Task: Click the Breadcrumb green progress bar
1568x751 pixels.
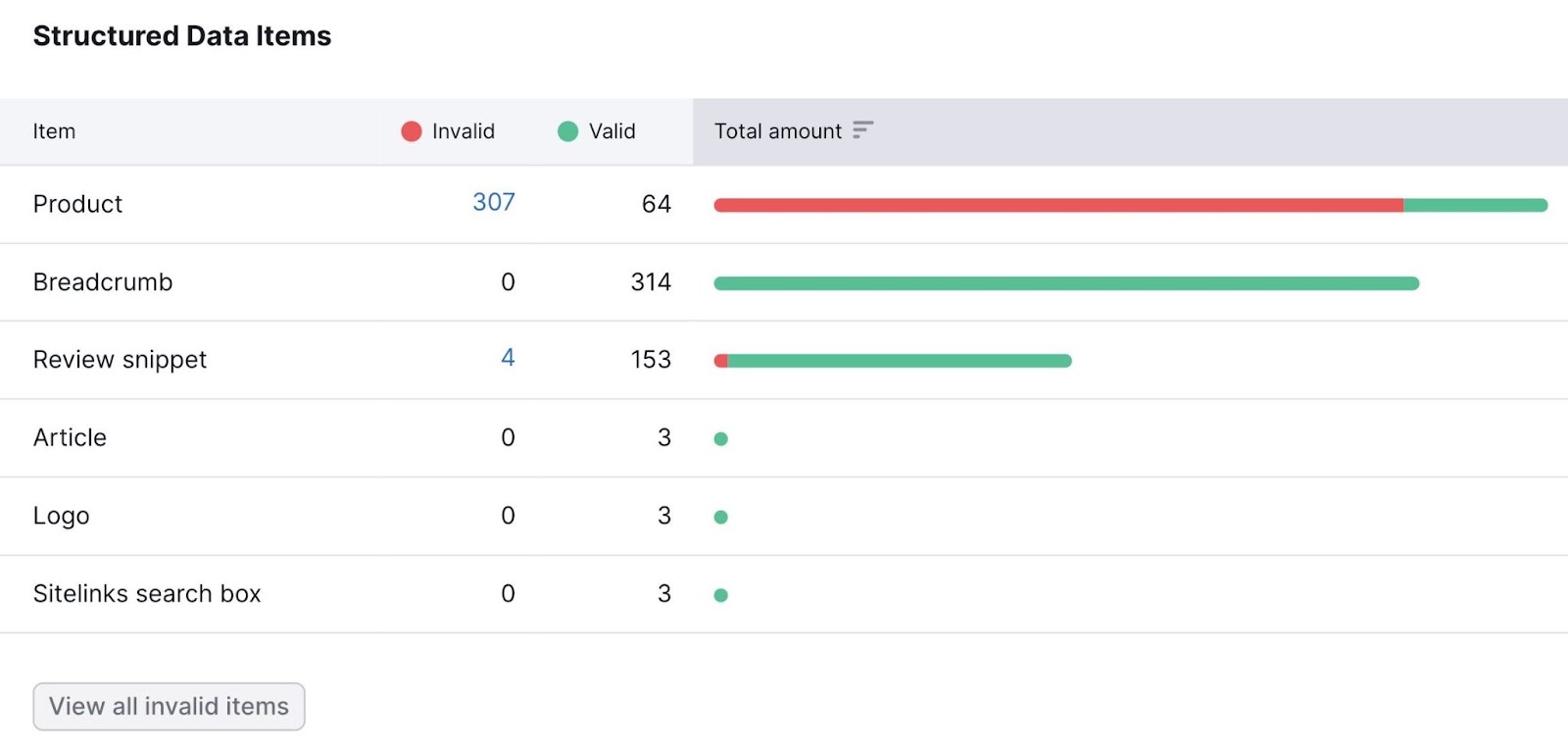Action: pos(1066,283)
